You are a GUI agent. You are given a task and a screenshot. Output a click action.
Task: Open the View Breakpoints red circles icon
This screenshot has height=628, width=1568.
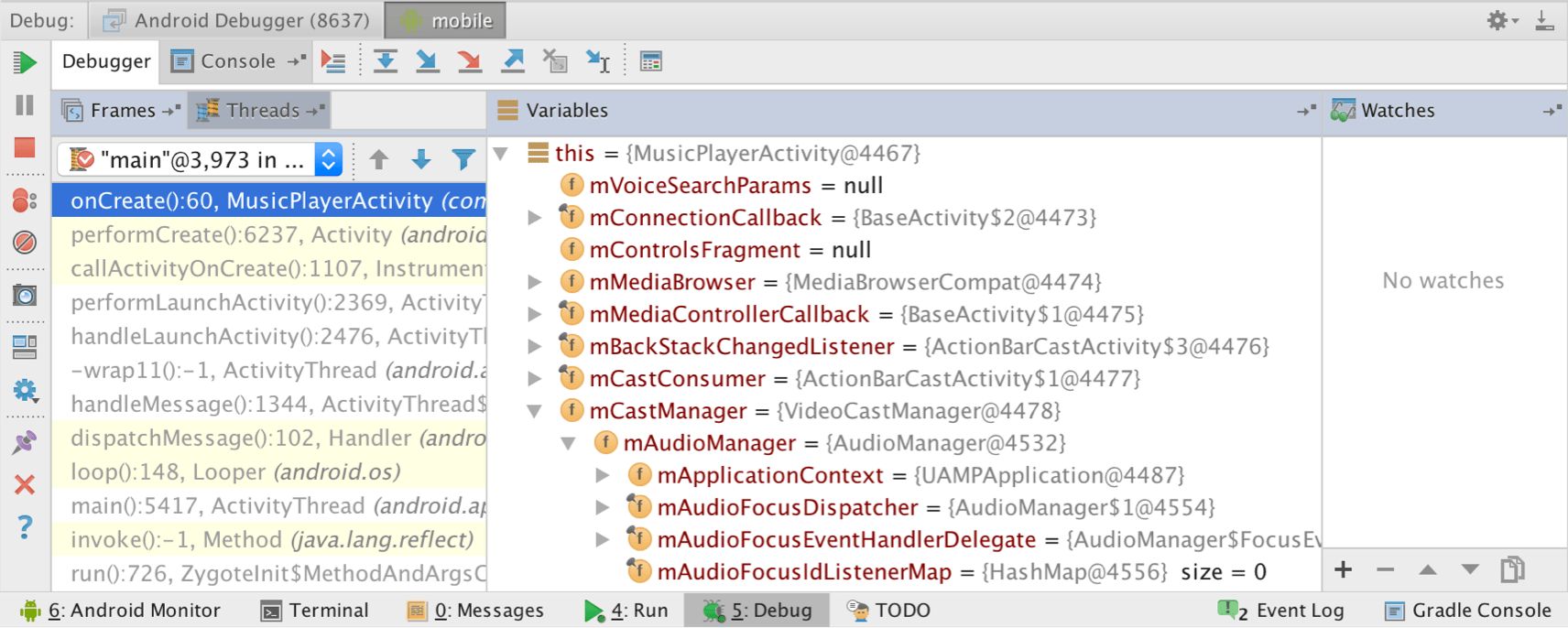coord(25,200)
